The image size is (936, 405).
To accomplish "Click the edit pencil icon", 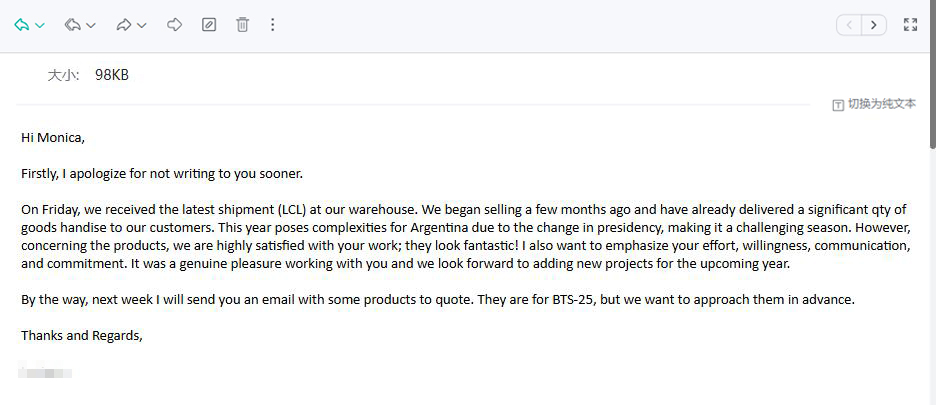I will tap(209, 25).
